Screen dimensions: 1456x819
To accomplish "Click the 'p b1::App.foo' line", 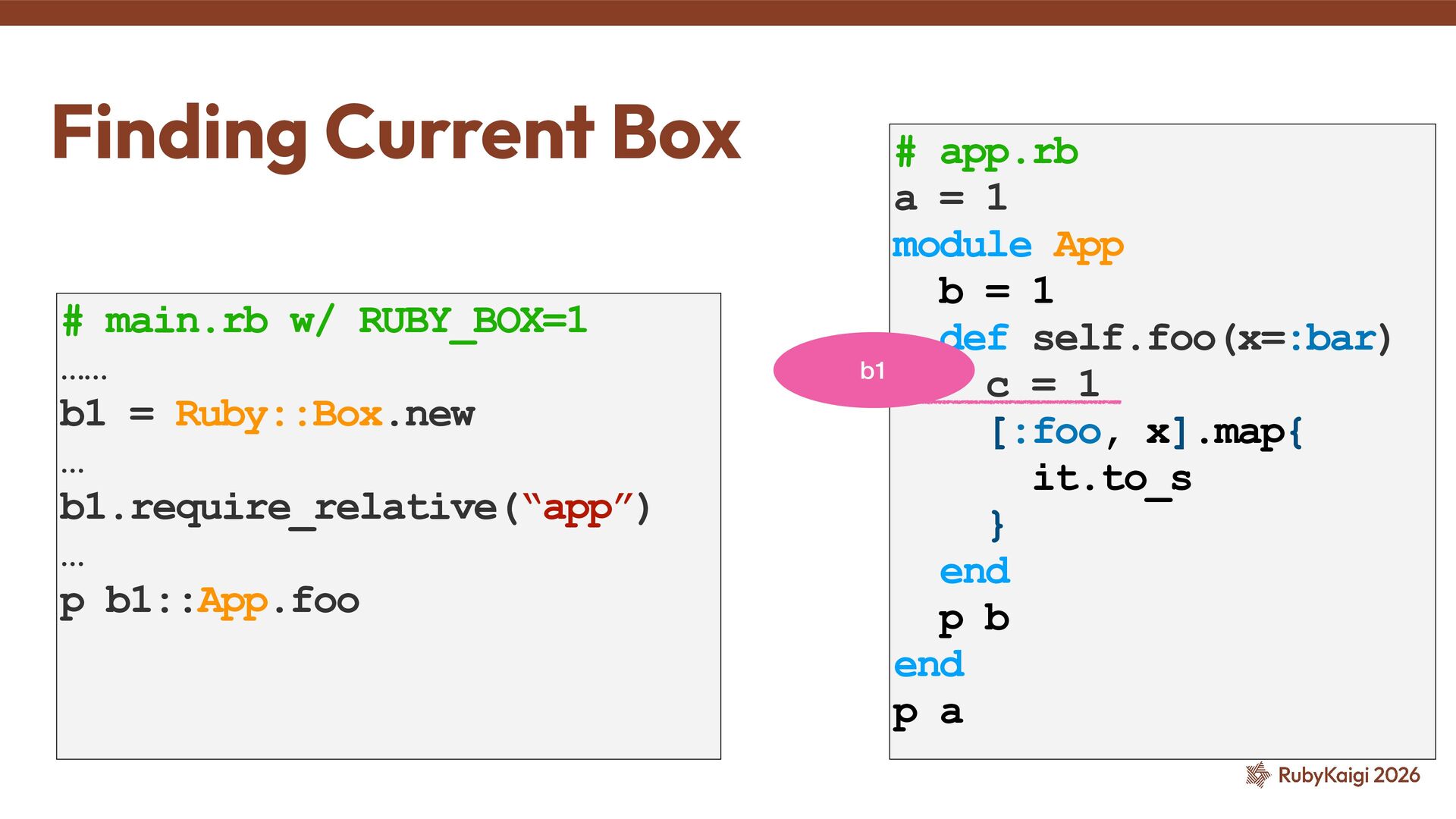I will point(209,601).
